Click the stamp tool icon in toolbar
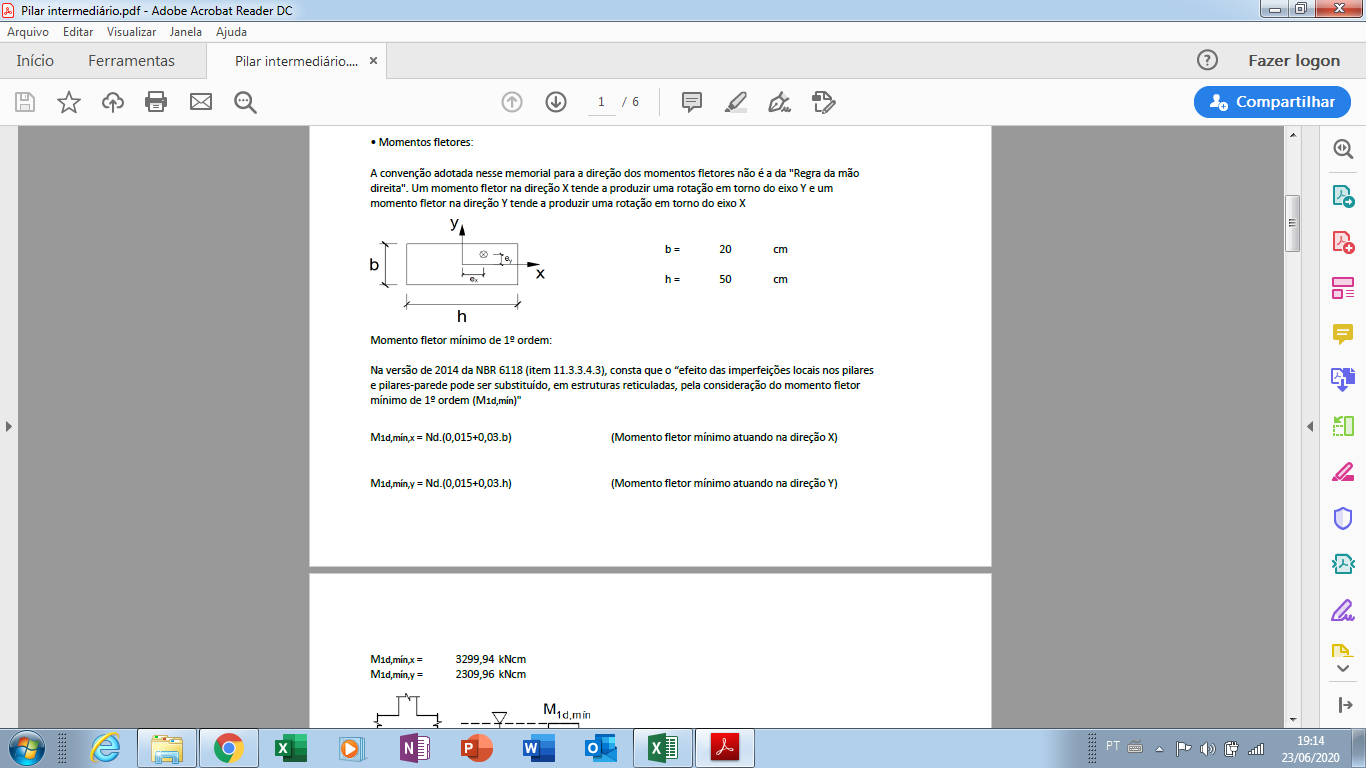 click(824, 102)
